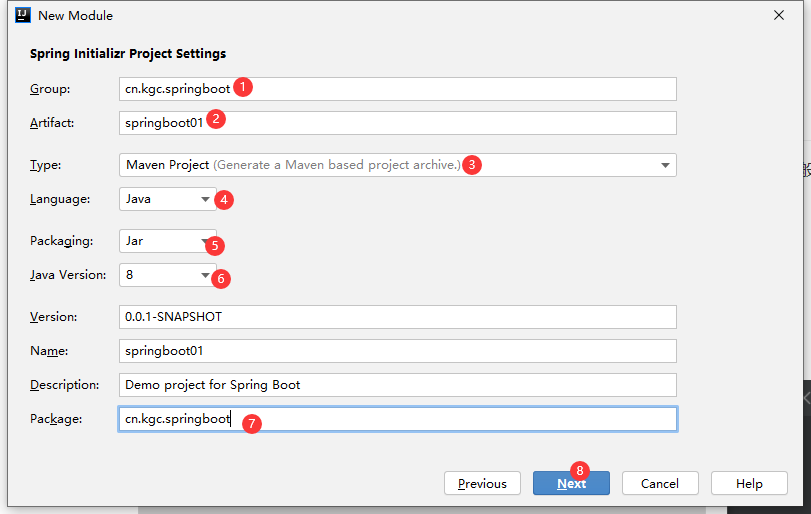Open the Language dropdown showing Java
The image size is (811, 514).
[x=168, y=199]
